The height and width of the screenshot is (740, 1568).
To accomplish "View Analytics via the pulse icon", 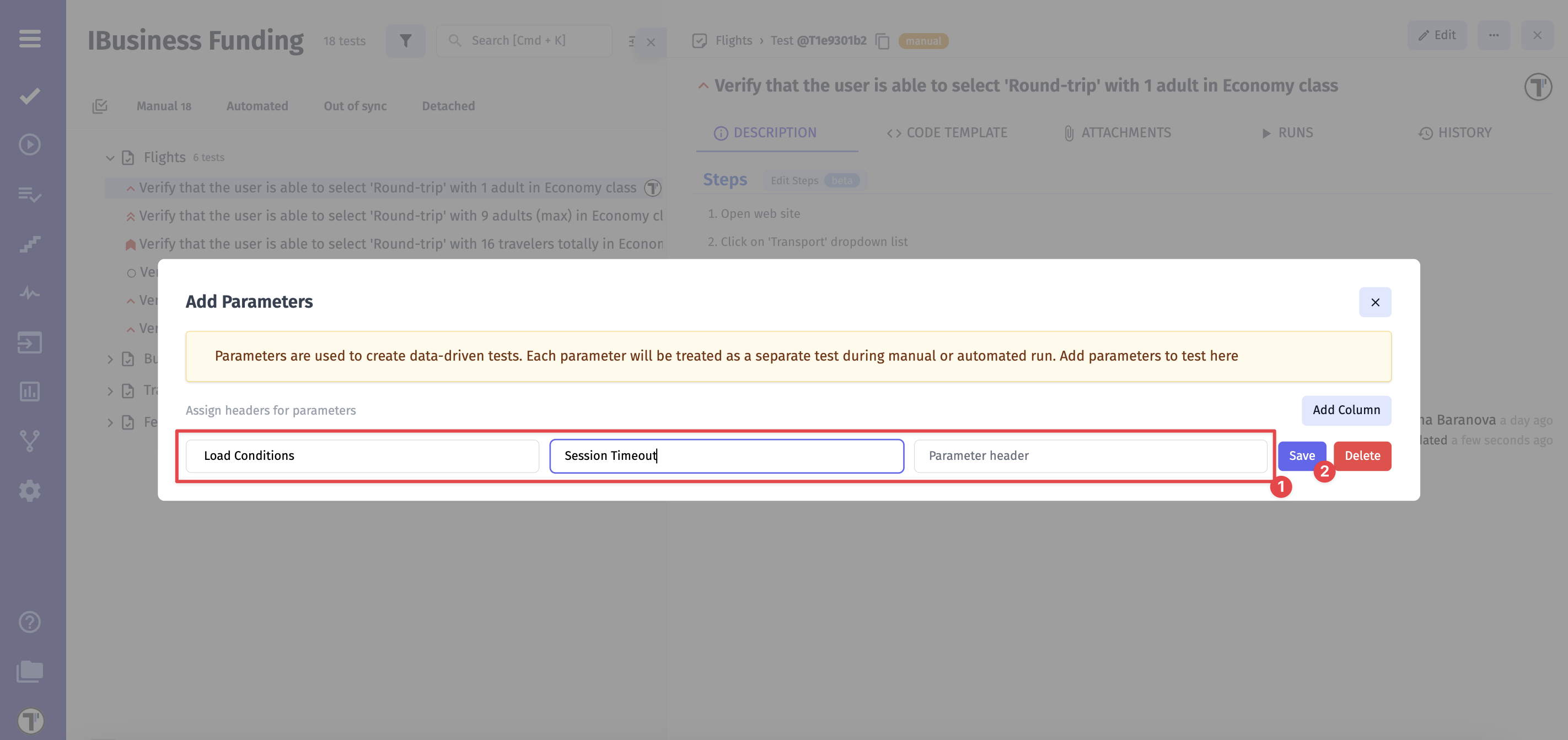I will [x=29, y=293].
